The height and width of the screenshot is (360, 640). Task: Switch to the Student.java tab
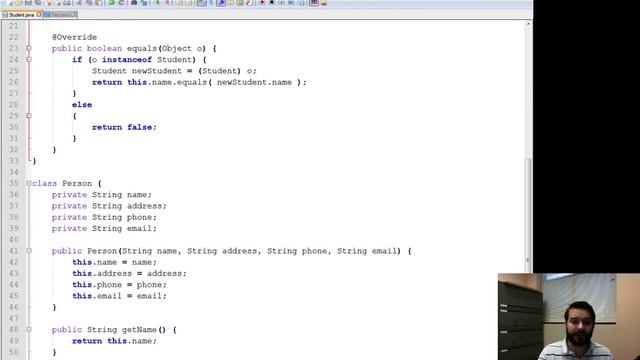21,15
